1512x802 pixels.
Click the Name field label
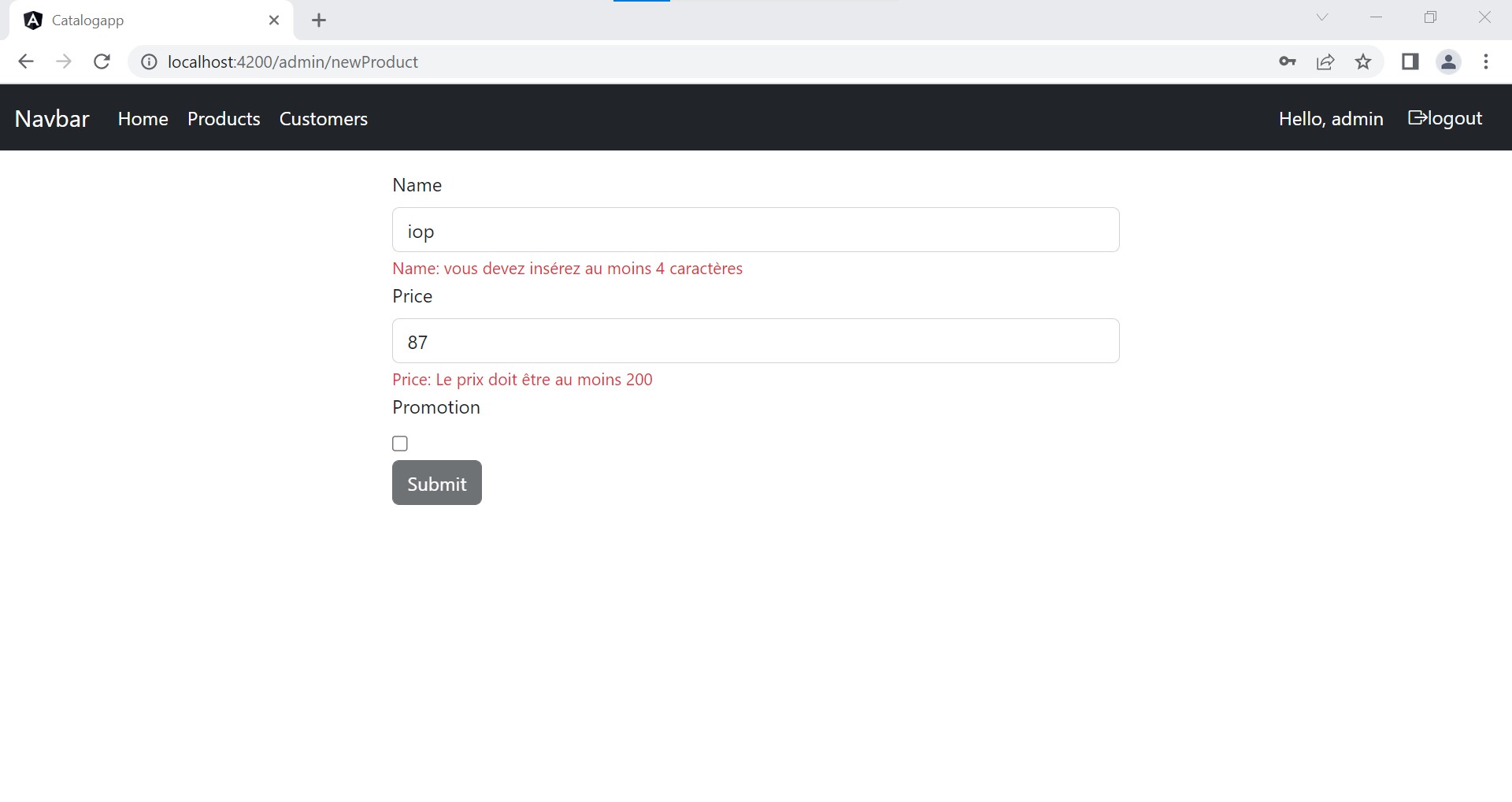coord(417,185)
